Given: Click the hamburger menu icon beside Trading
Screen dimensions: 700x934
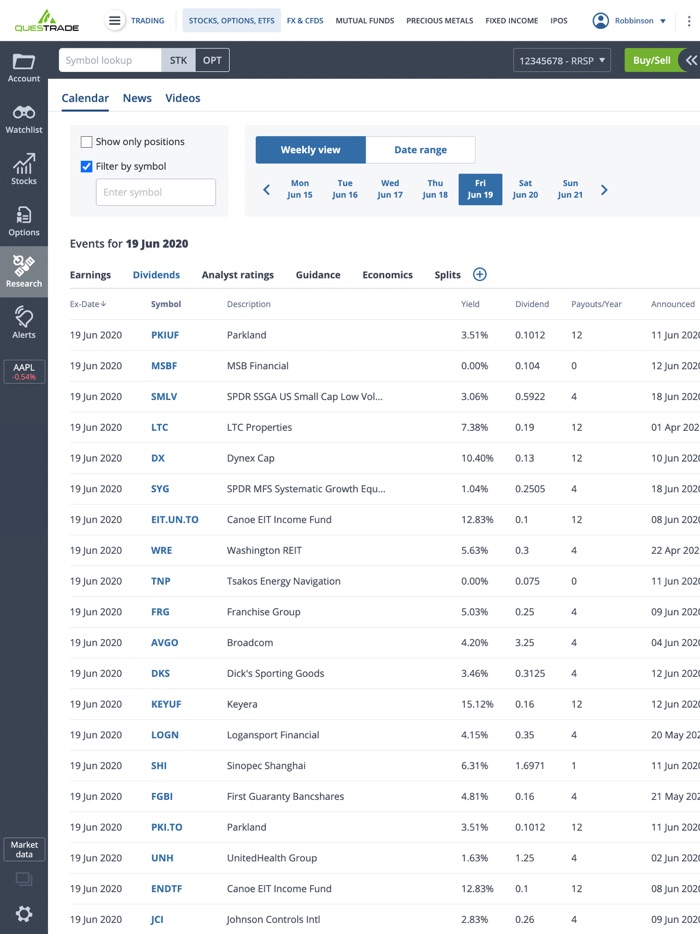Looking at the screenshot, I should coord(115,21).
